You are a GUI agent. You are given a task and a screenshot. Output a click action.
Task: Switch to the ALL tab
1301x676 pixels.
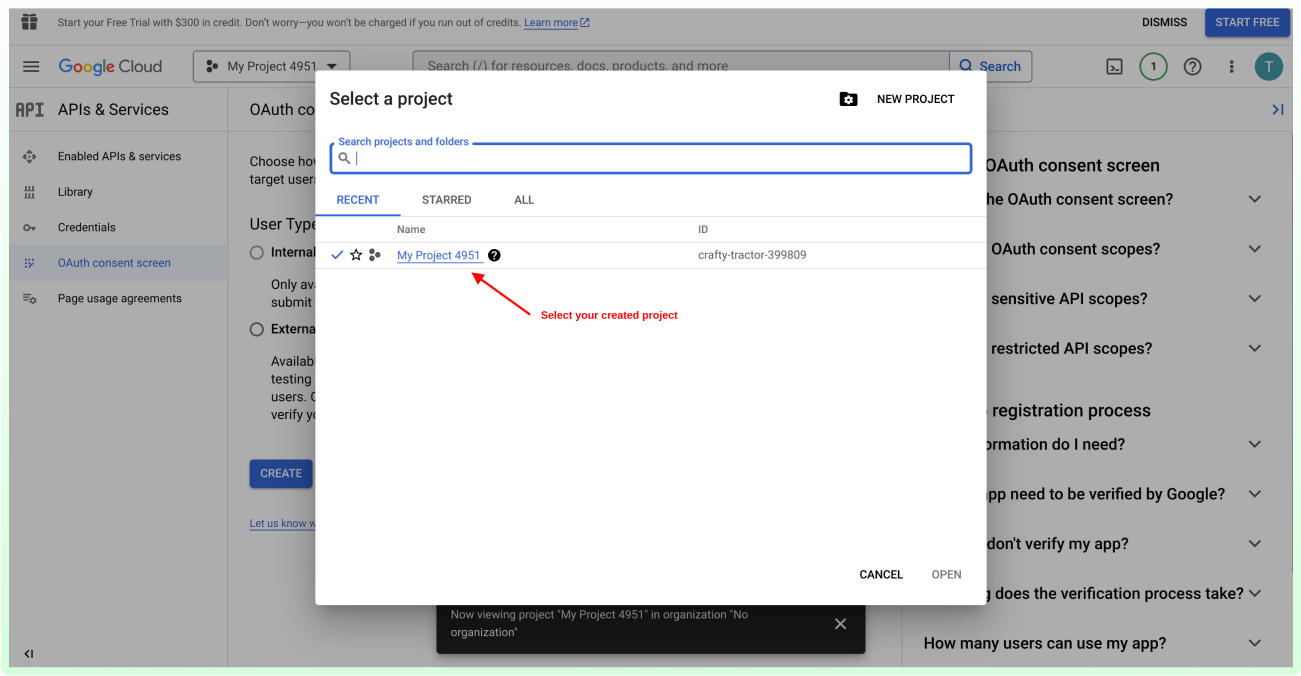tap(524, 199)
